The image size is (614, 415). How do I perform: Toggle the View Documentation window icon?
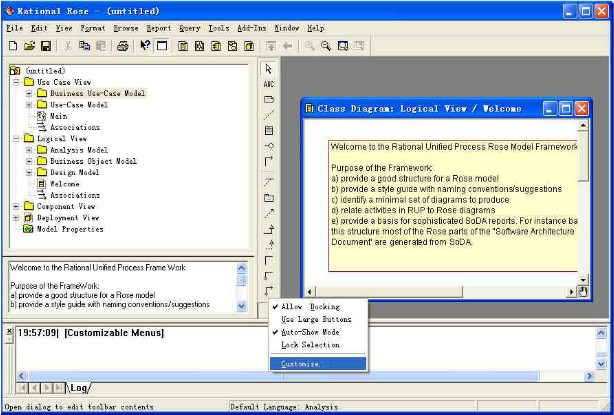click(x=162, y=46)
